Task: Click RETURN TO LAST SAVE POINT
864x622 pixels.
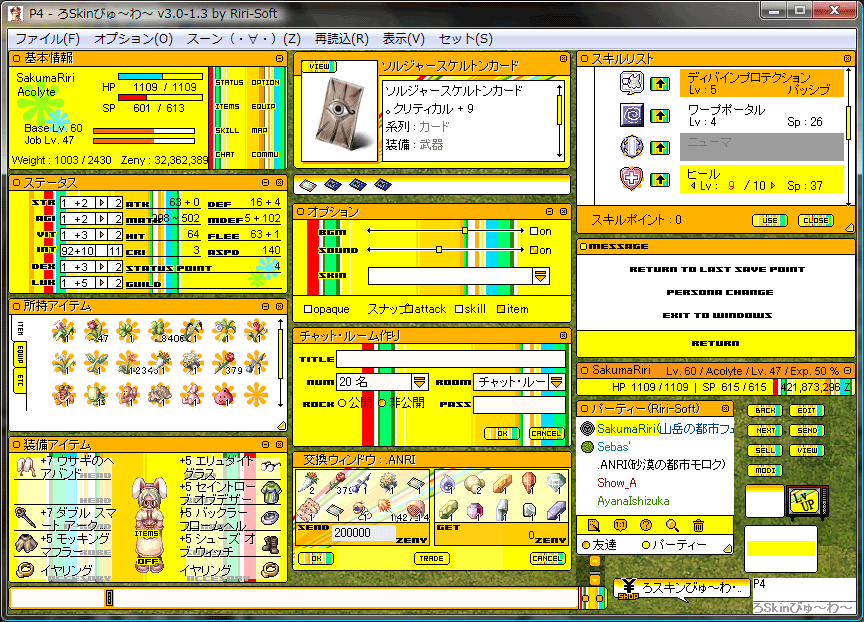Action: pyautogui.click(x=717, y=269)
